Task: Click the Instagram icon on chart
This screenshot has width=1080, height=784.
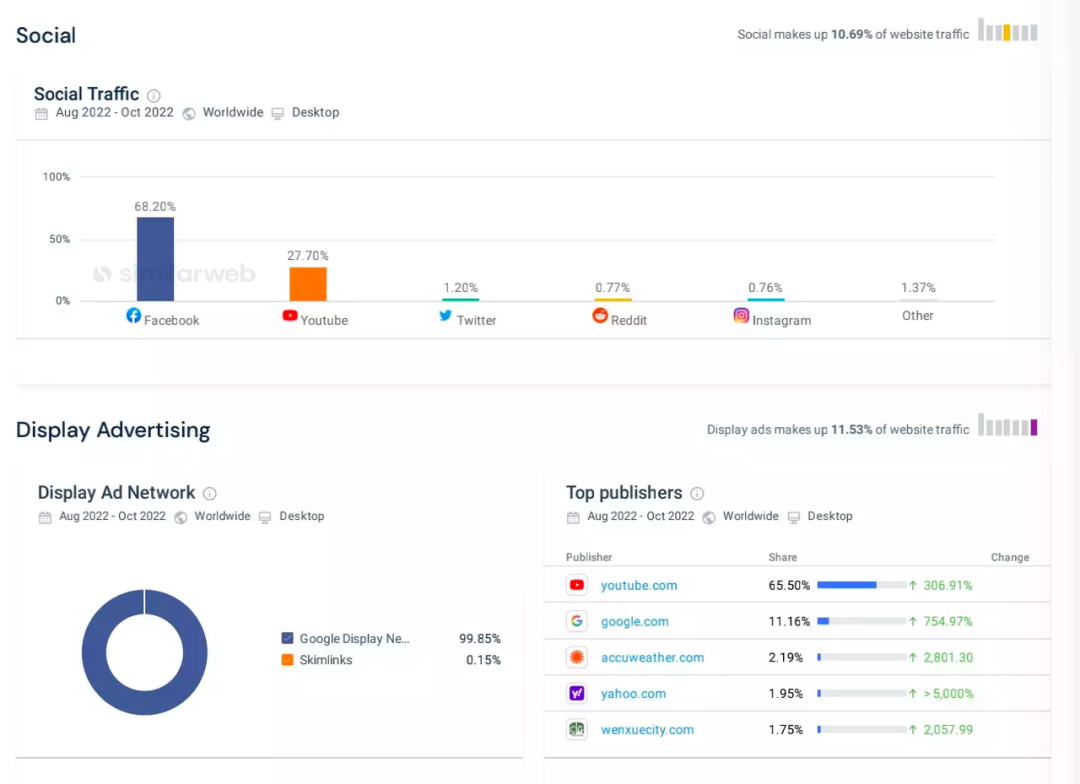Action: tap(741, 315)
